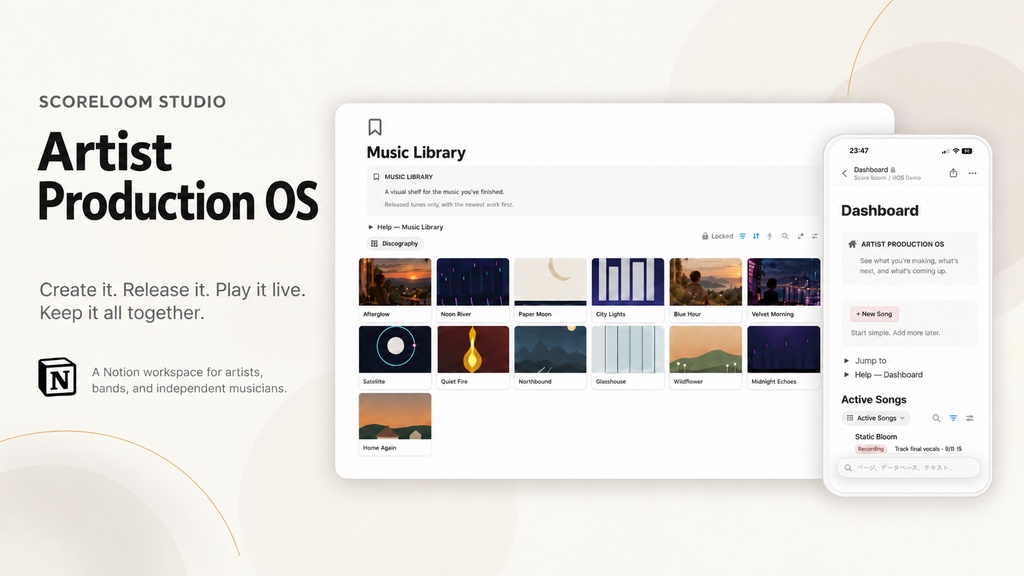
Task: Tap the settings sliders icon in Active Songs
Action: click(970, 418)
